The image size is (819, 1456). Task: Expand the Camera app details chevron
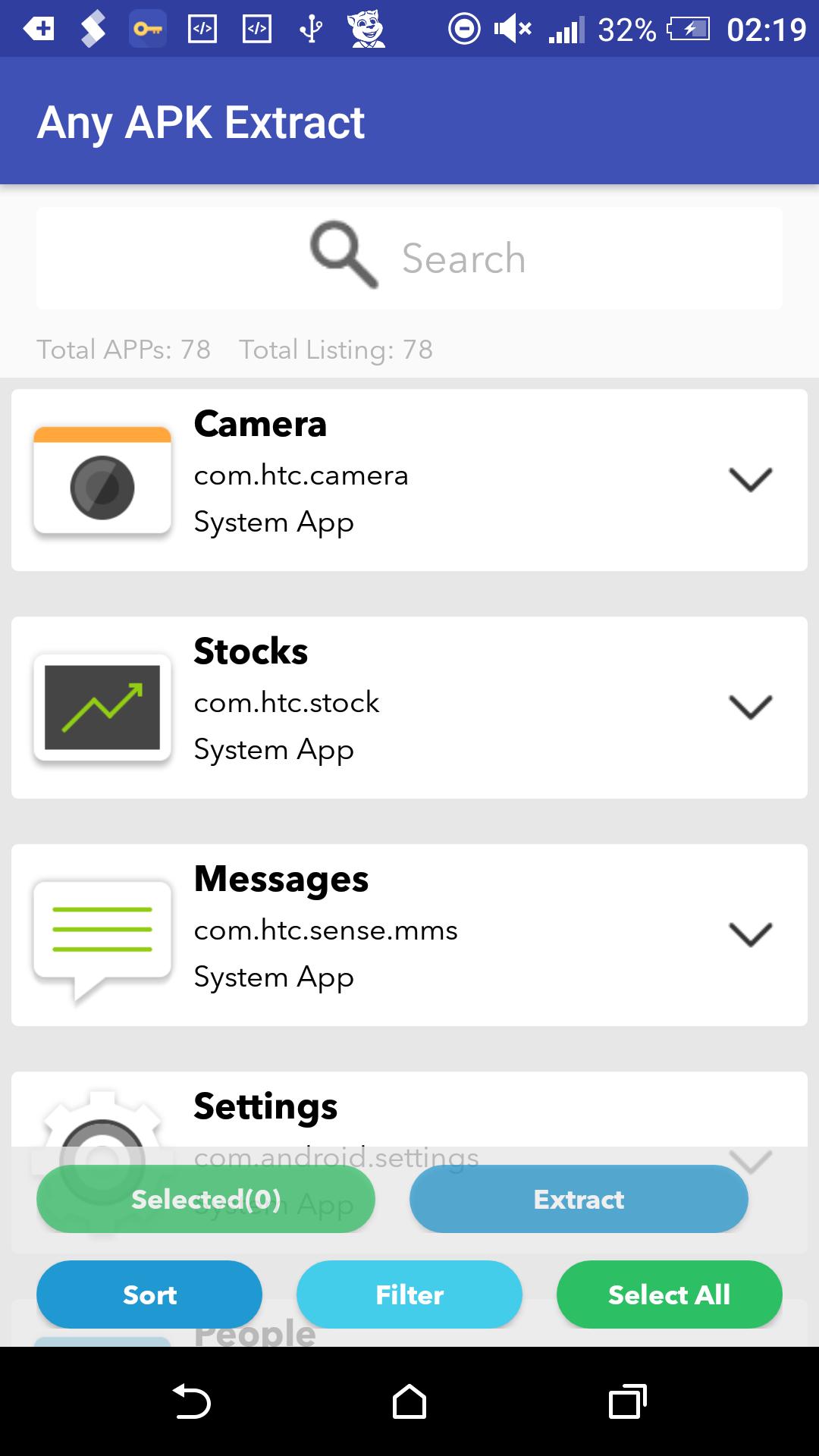coord(751,479)
